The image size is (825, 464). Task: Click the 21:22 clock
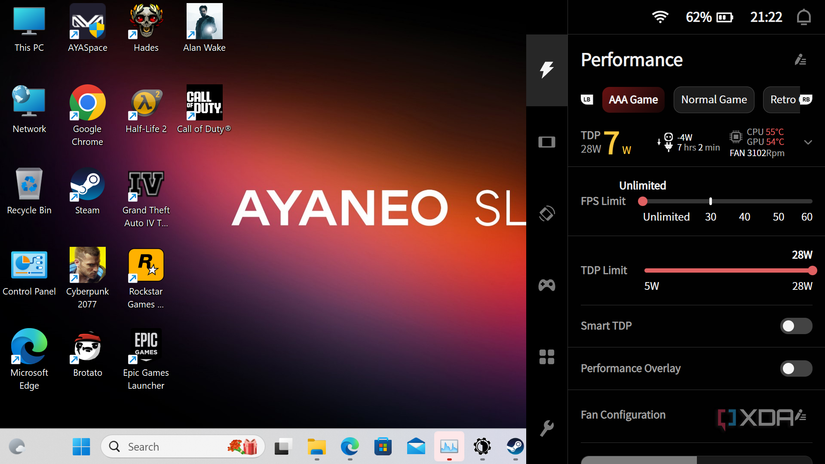coord(766,17)
